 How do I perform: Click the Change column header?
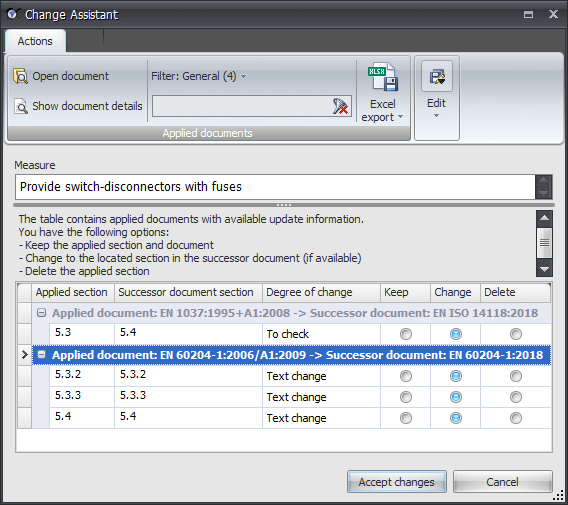pos(455,292)
